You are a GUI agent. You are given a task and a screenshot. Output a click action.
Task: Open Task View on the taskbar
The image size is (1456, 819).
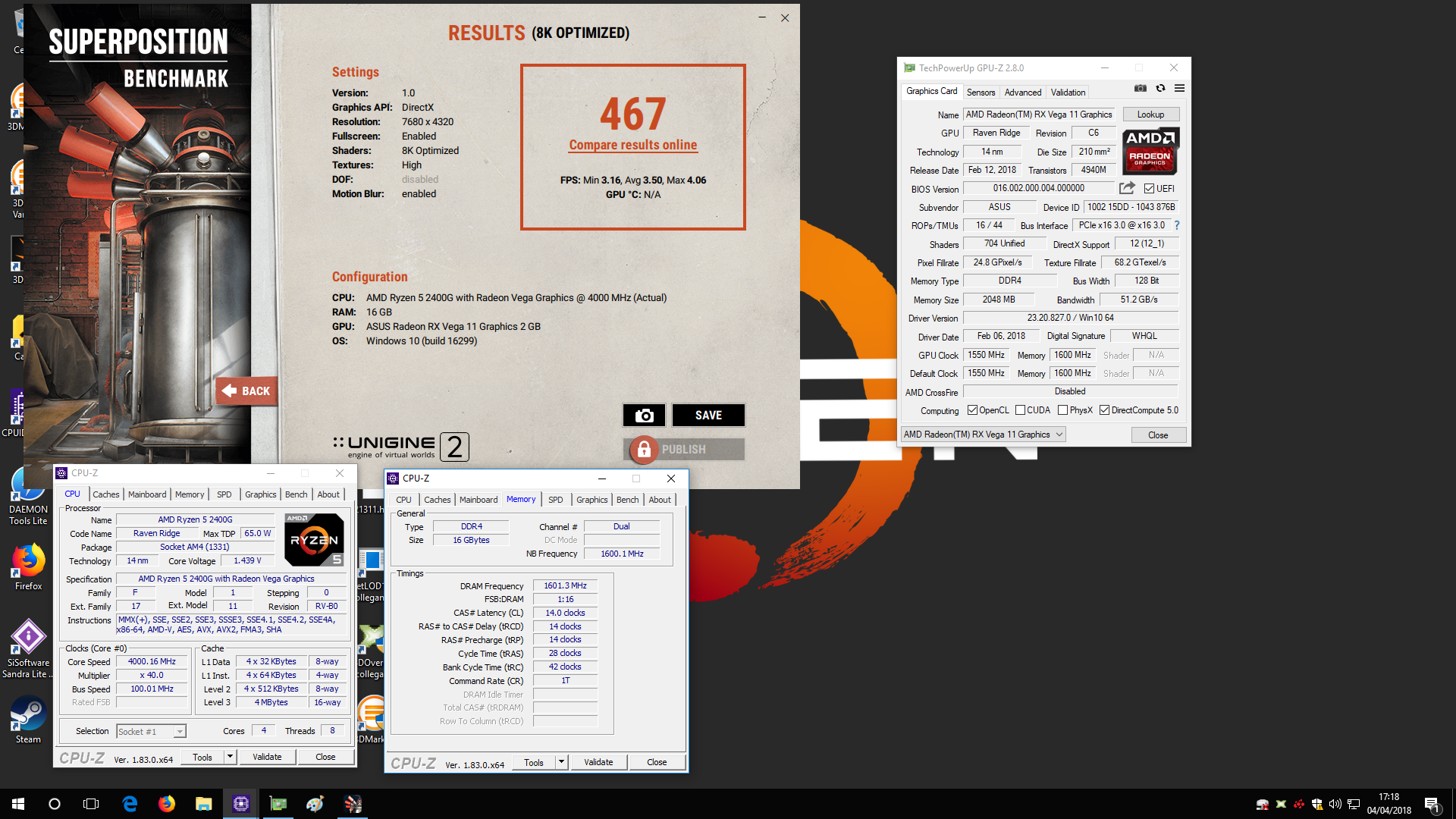[x=91, y=804]
